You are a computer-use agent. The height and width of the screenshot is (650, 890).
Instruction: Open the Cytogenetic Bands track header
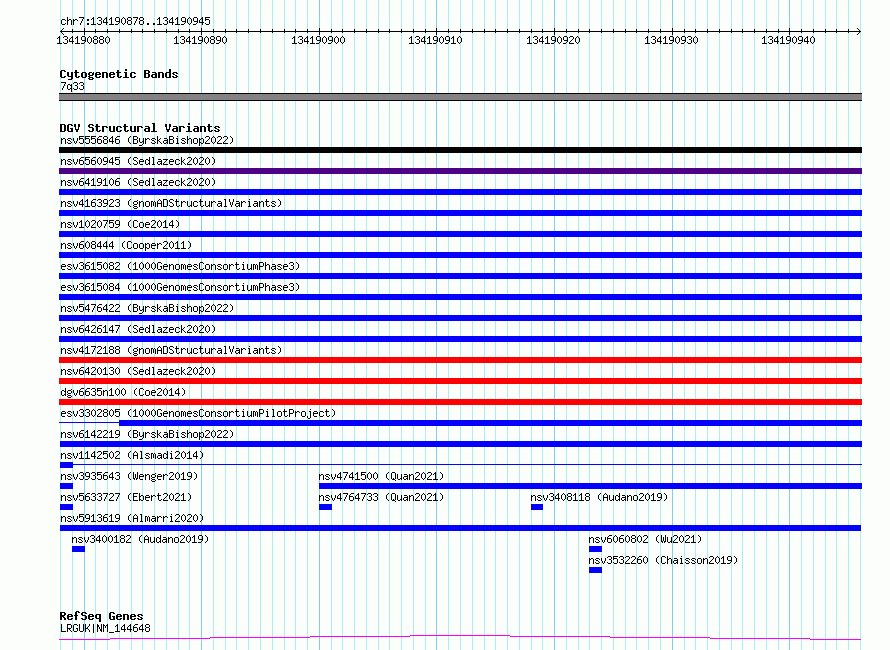tap(119, 74)
